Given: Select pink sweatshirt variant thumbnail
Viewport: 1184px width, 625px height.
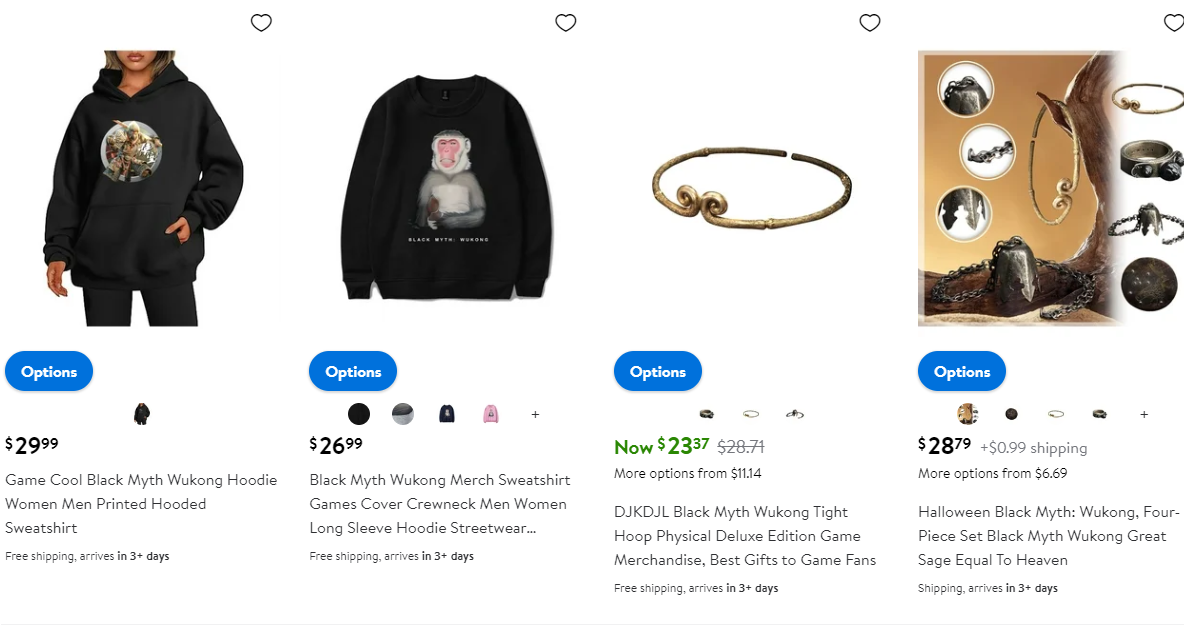Looking at the screenshot, I should (491, 414).
